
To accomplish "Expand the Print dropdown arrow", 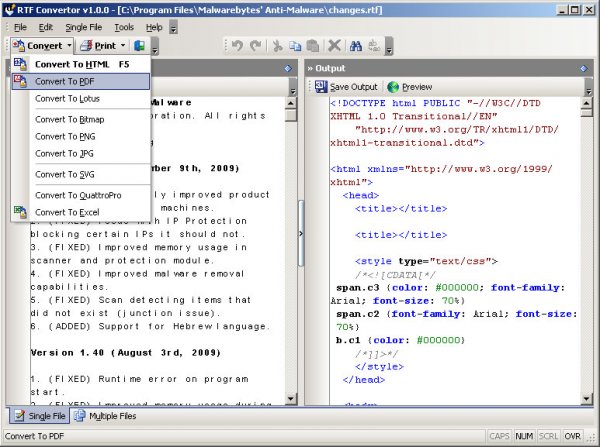I will pyautogui.click(x=123, y=46).
